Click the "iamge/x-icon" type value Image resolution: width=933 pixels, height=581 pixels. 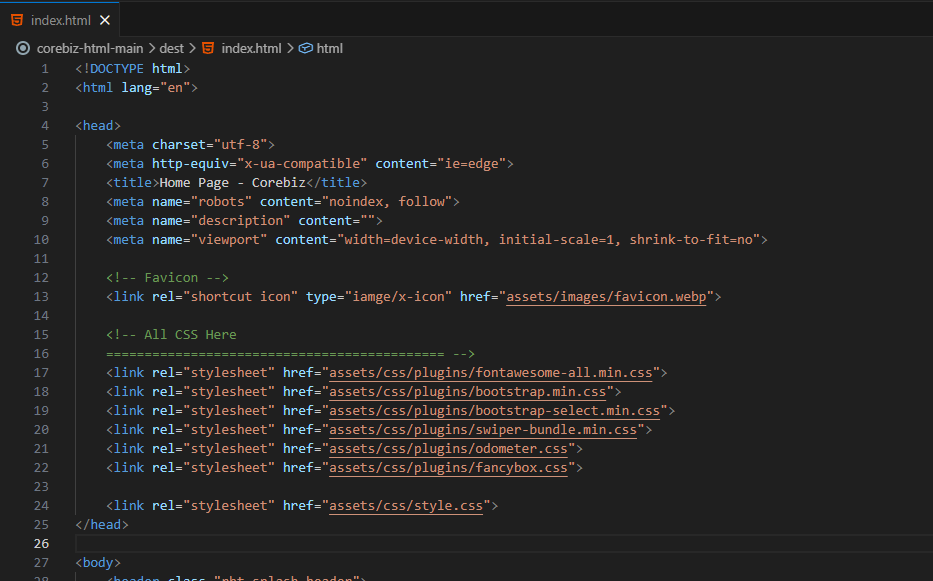click(398, 296)
